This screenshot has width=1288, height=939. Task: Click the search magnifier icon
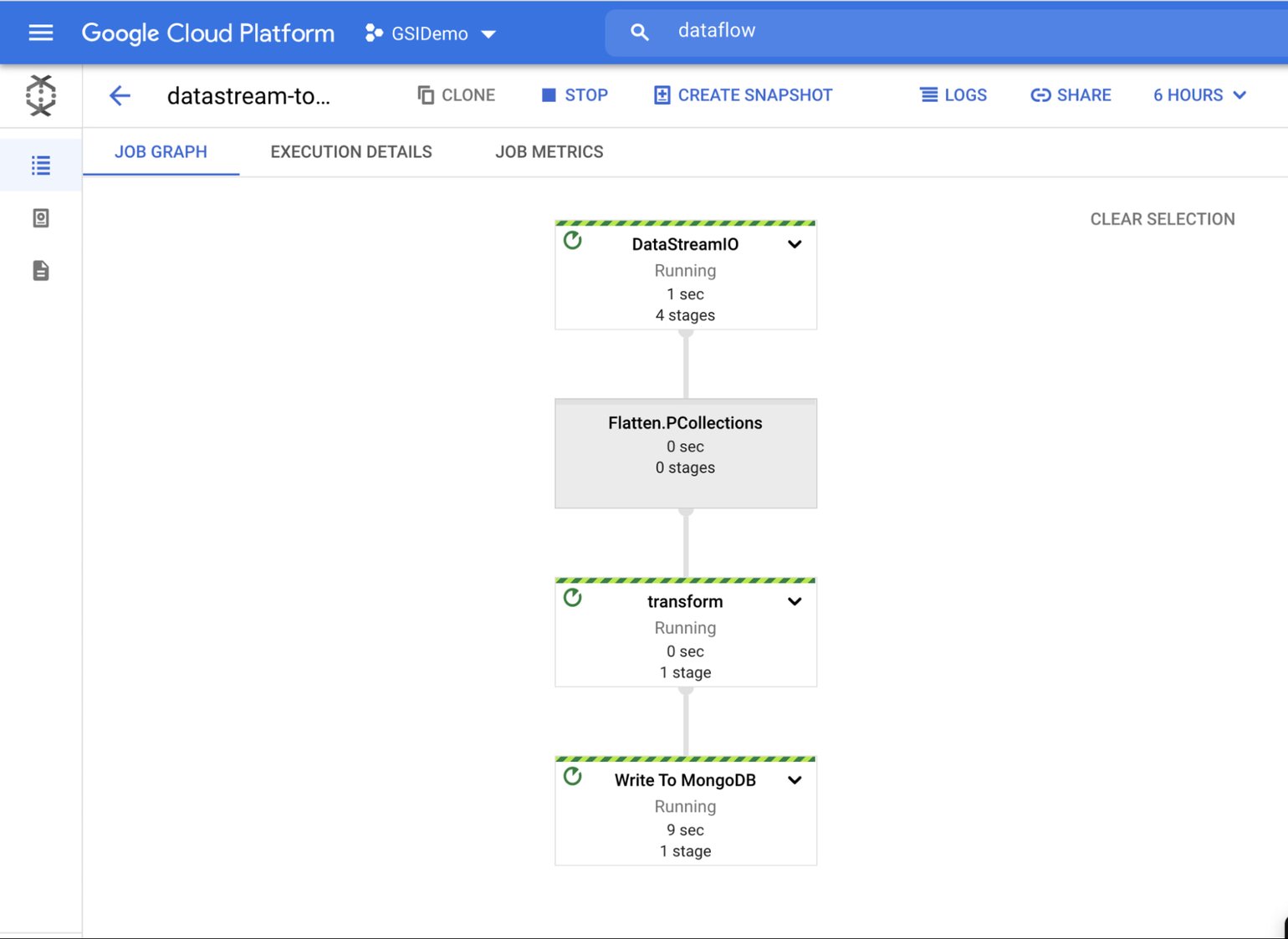point(639,33)
